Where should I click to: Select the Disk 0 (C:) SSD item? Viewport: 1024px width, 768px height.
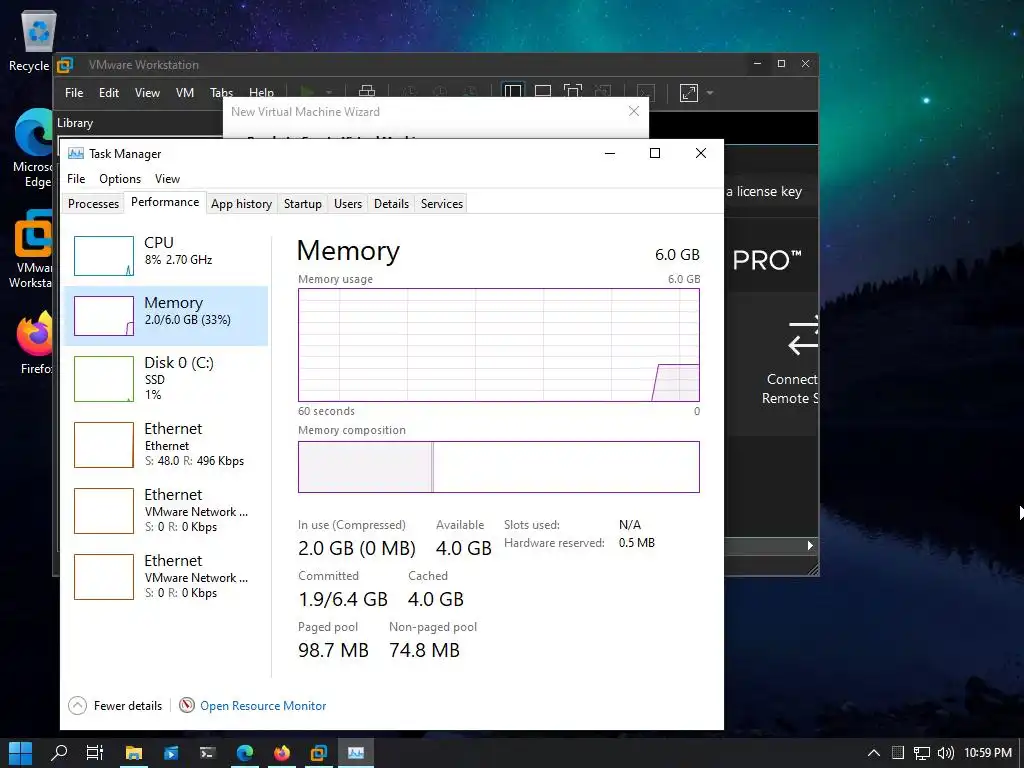click(x=167, y=378)
